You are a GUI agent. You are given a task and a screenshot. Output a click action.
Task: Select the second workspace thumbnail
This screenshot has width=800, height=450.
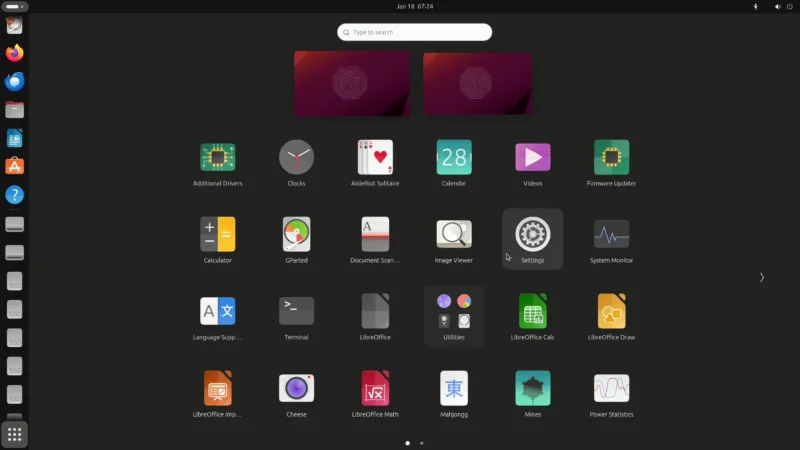(477, 83)
